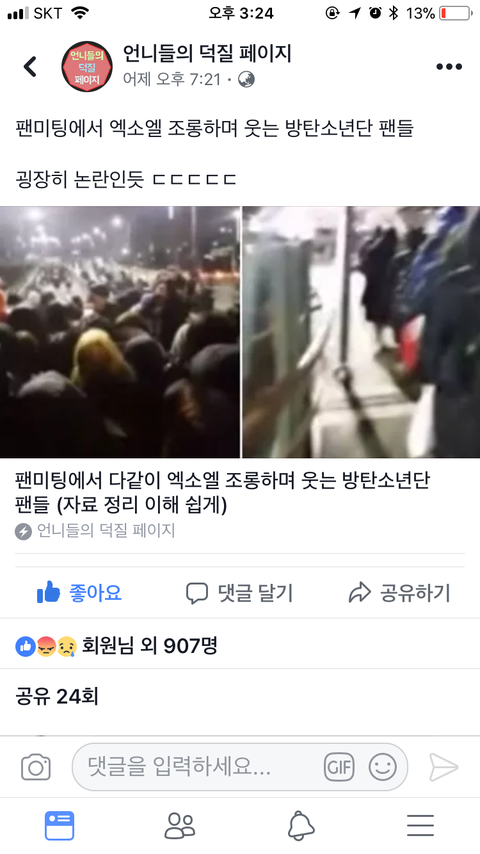Image resolution: width=480 pixels, height=854 pixels.
Task: Open the GIF picker
Action: [x=339, y=767]
